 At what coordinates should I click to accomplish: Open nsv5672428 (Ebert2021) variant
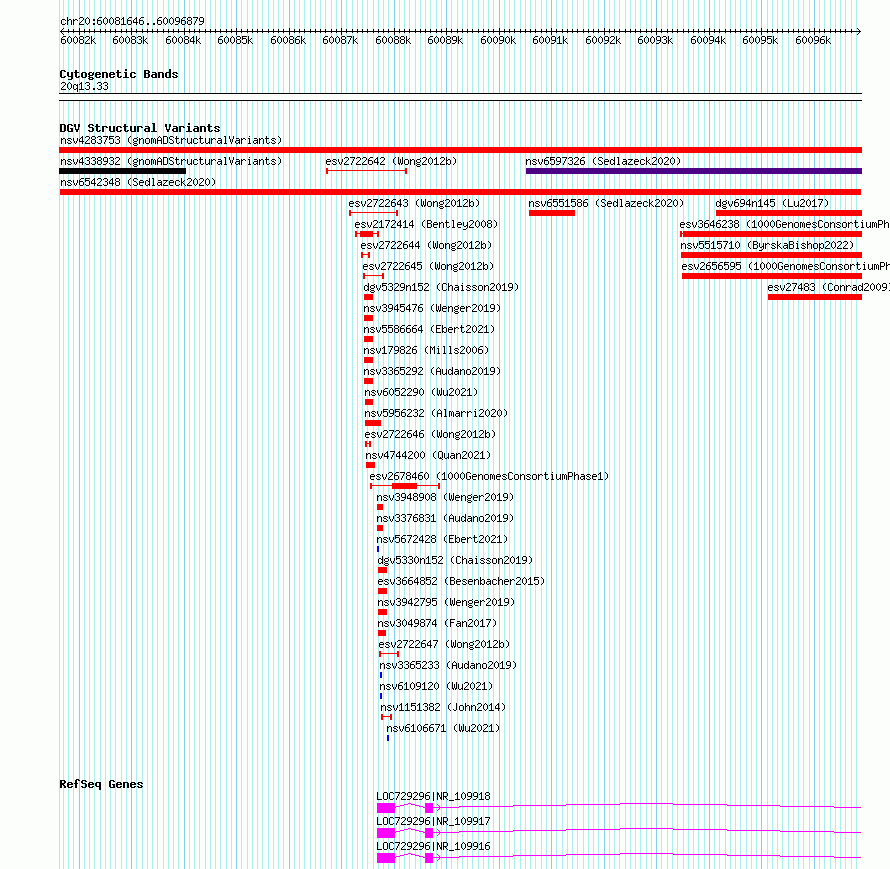(442, 539)
